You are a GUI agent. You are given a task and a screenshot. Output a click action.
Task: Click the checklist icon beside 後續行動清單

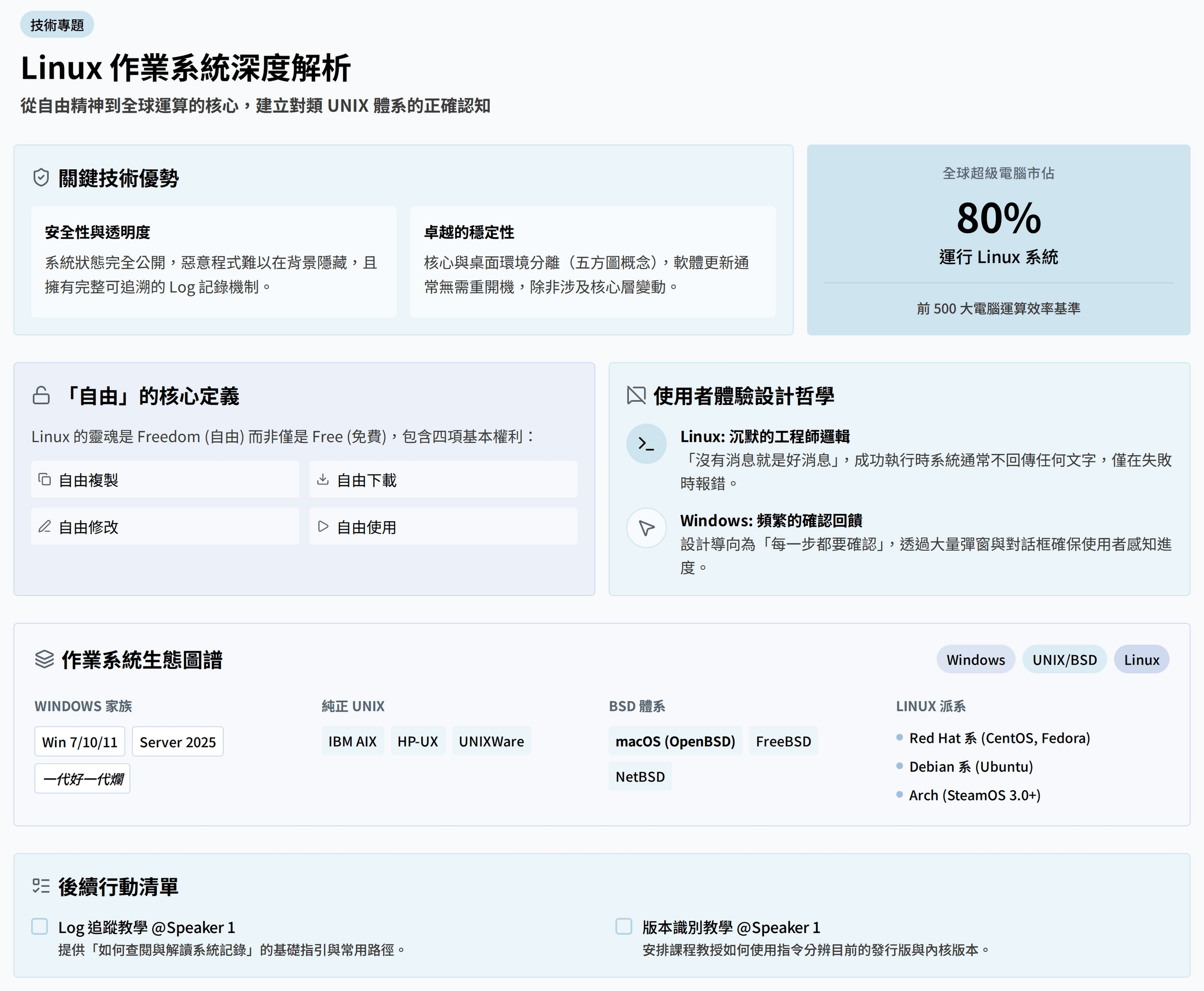(x=41, y=886)
